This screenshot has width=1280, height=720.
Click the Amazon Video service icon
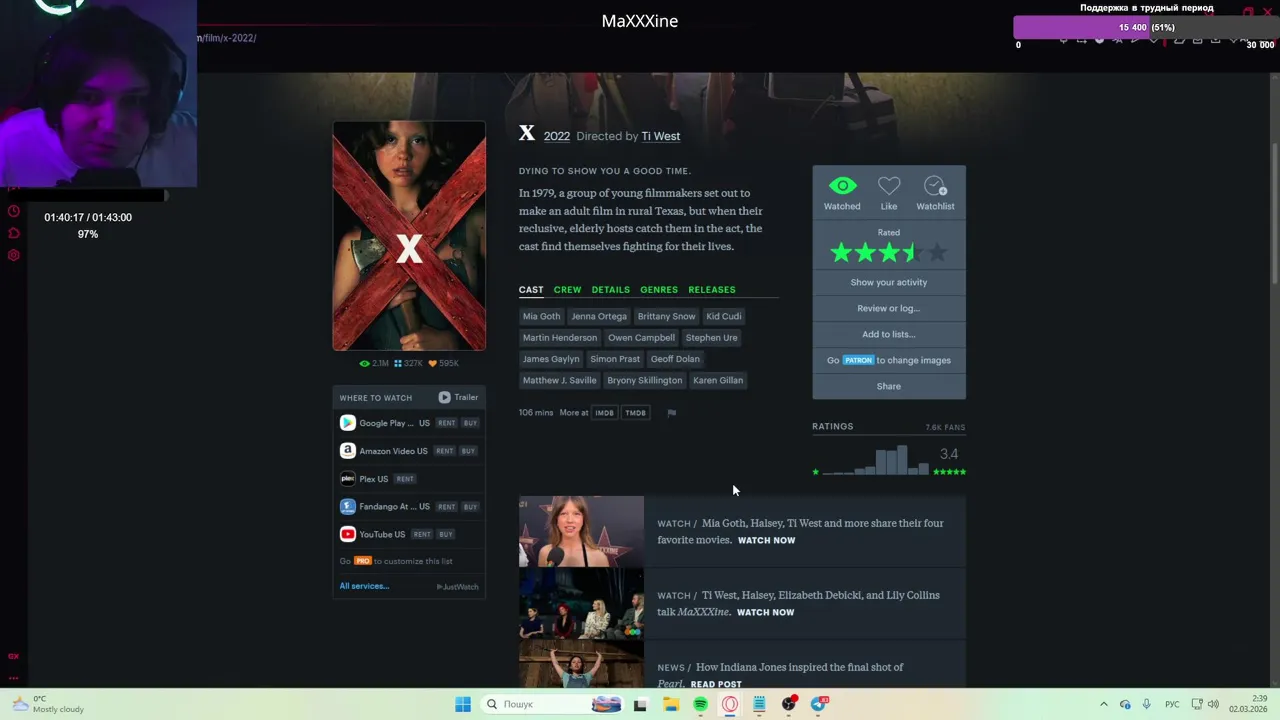tap(347, 451)
